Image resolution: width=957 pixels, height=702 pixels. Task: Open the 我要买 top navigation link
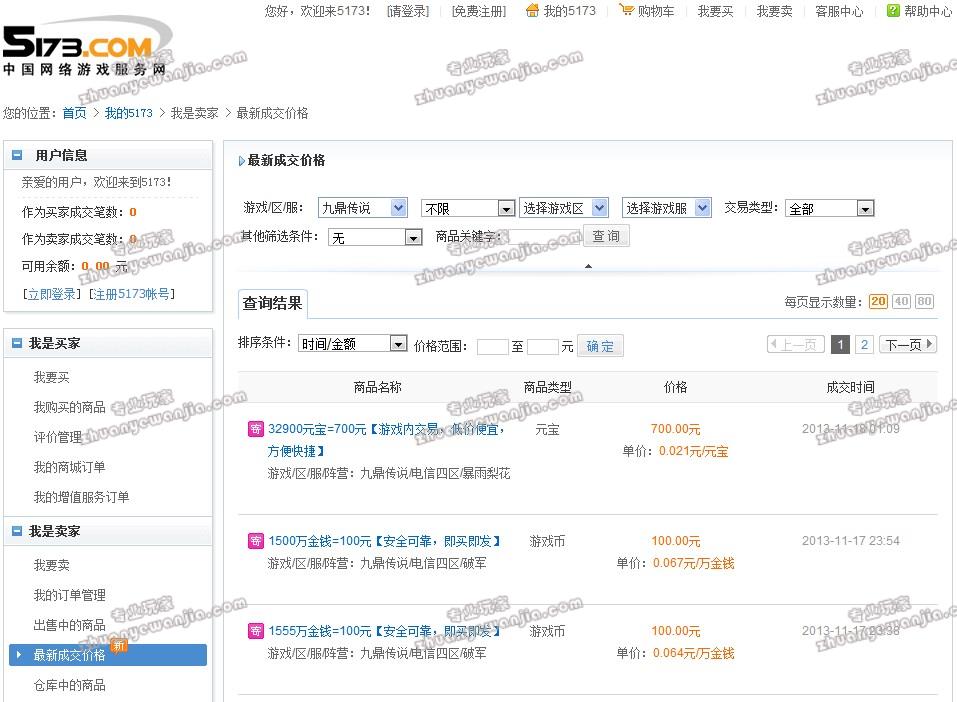coord(715,11)
